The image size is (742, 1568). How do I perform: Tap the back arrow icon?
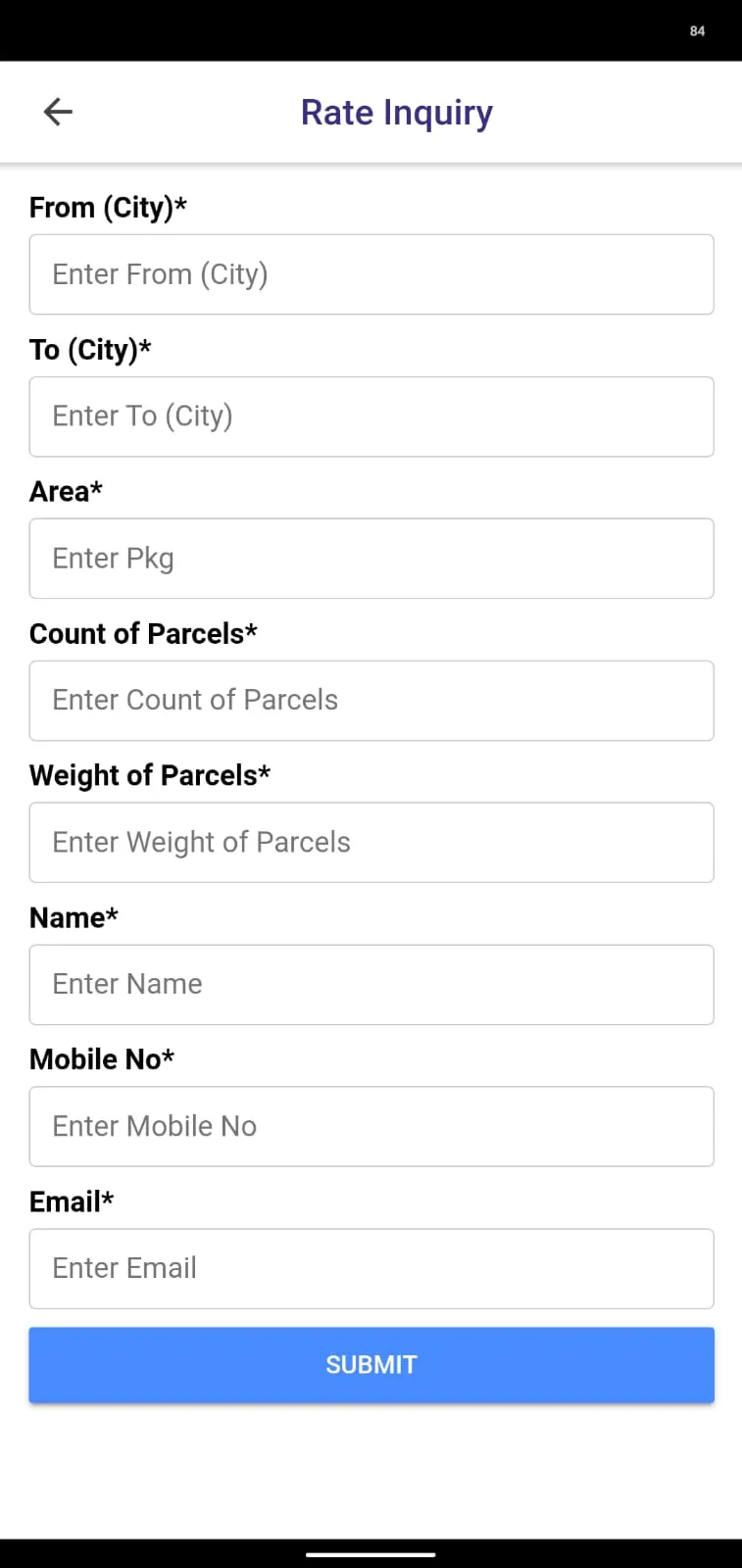(x=59, y=112)
